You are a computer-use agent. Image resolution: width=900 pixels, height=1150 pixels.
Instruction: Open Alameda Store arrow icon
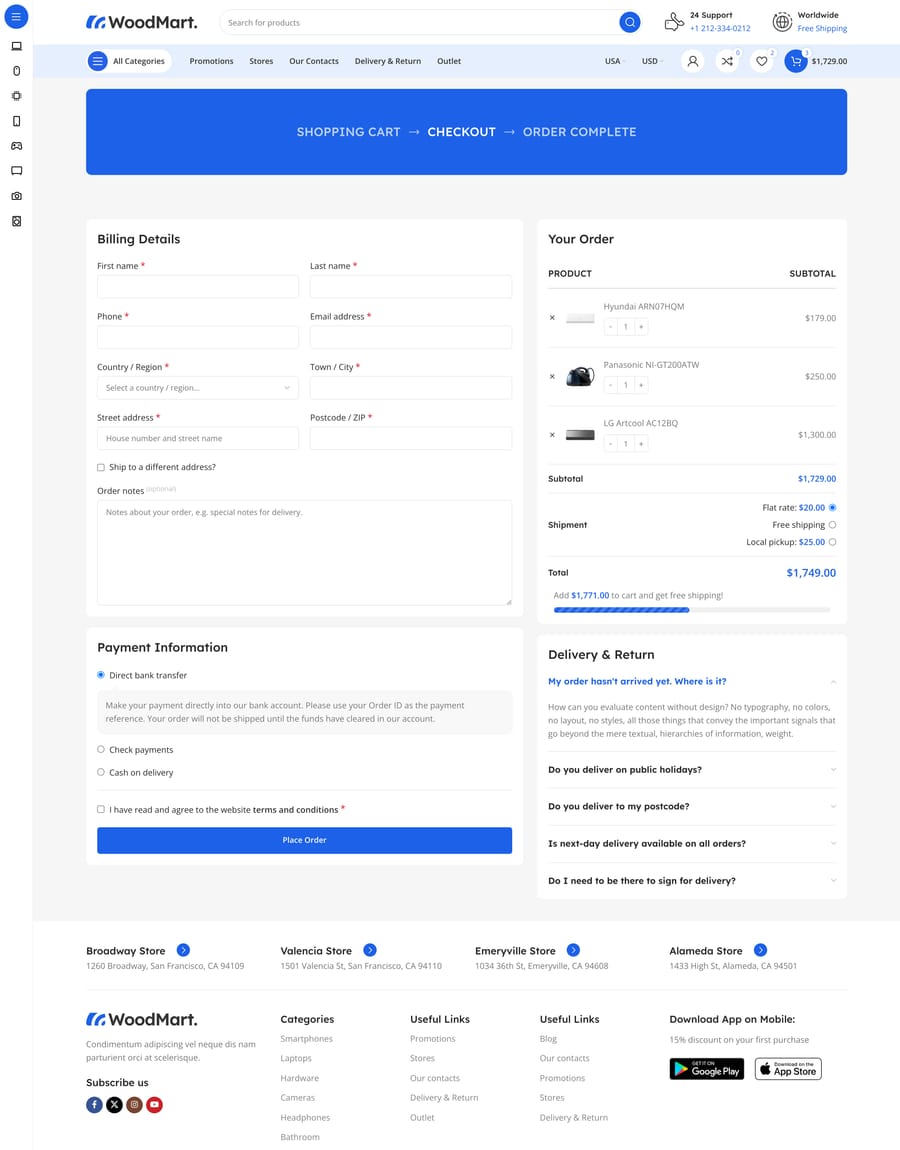click(761, 950)
